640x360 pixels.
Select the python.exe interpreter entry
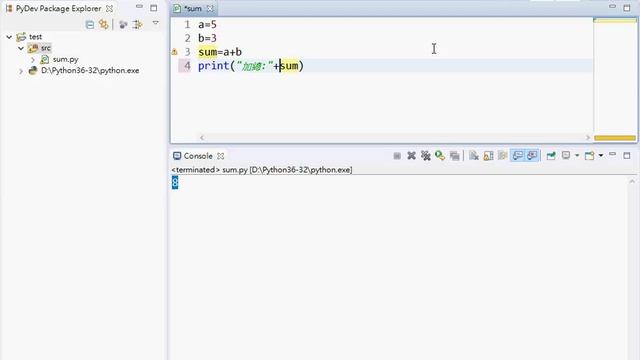tap(90, 71)
